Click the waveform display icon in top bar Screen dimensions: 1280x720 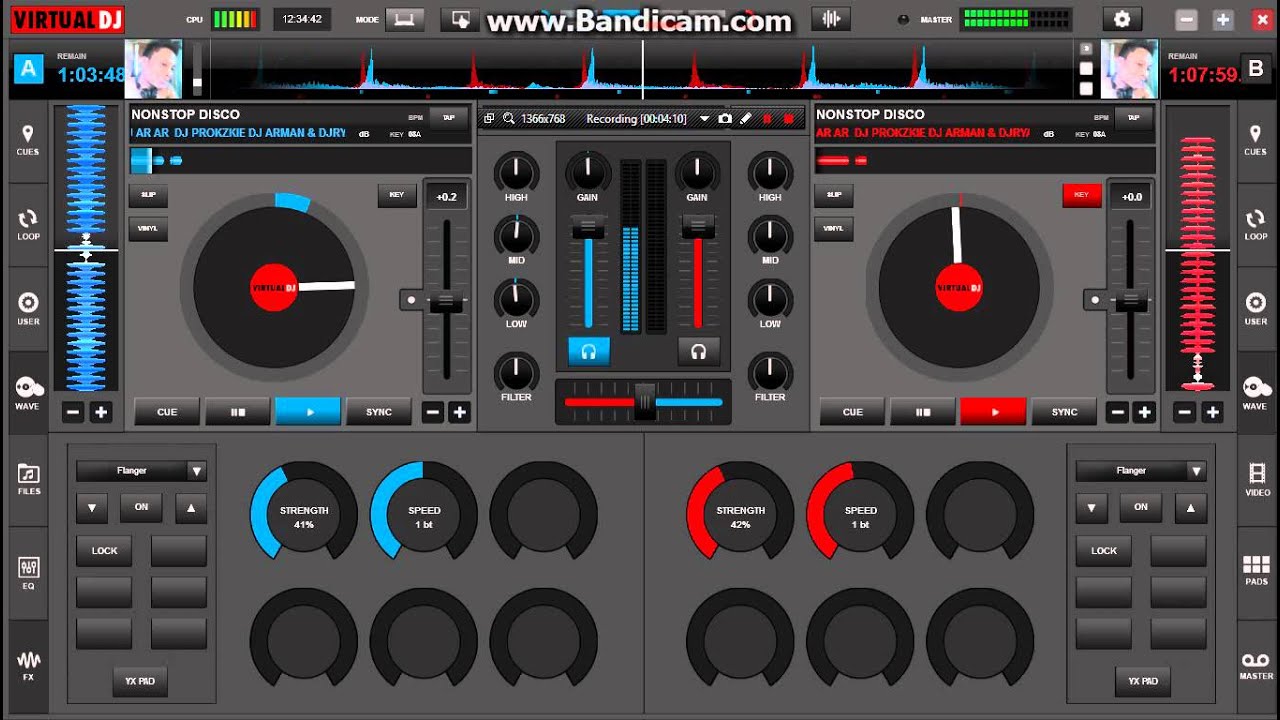[830, 19]
